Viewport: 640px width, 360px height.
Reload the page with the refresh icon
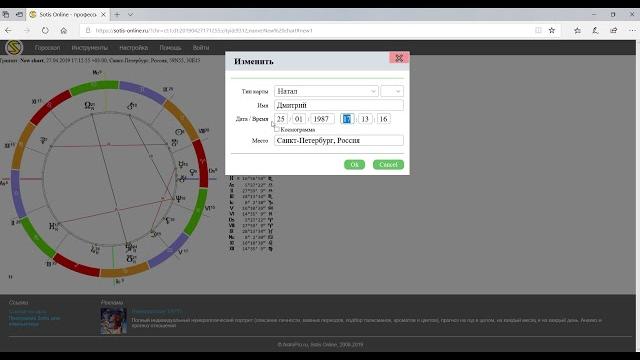click(45, 31)
